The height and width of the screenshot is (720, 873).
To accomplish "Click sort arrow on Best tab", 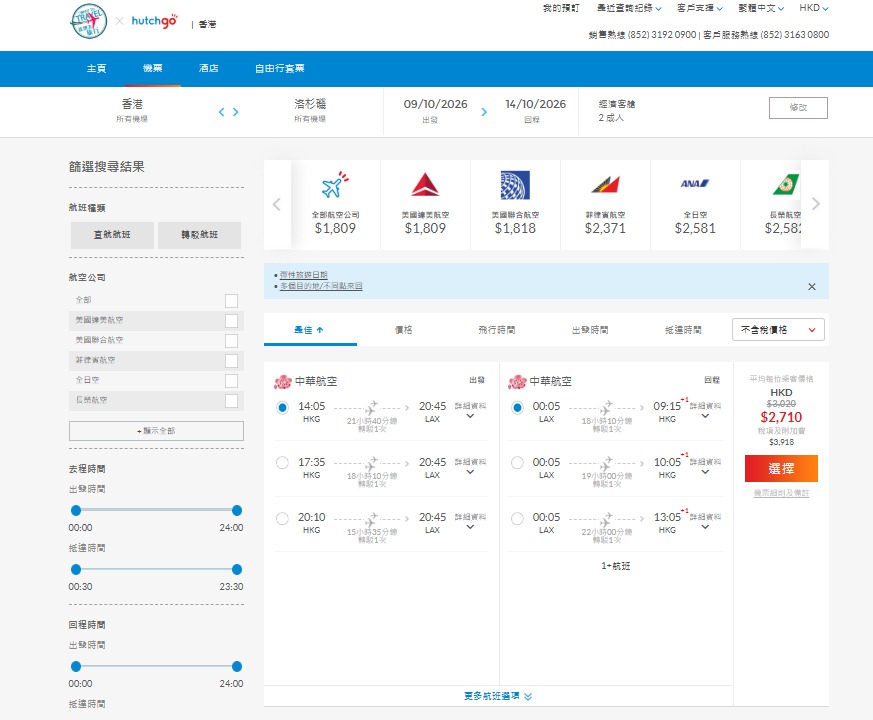I will point(320,330).
